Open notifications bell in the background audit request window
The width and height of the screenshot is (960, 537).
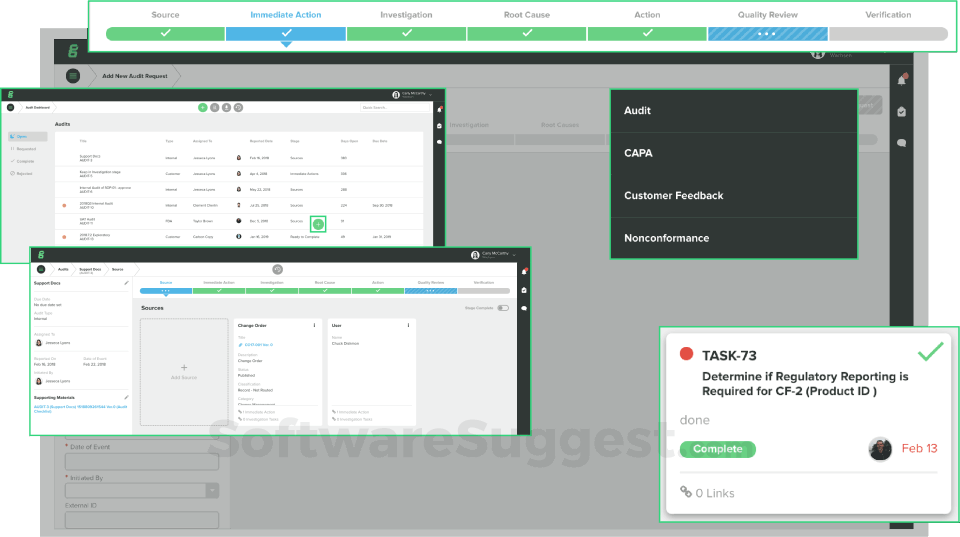pos(902,80)
